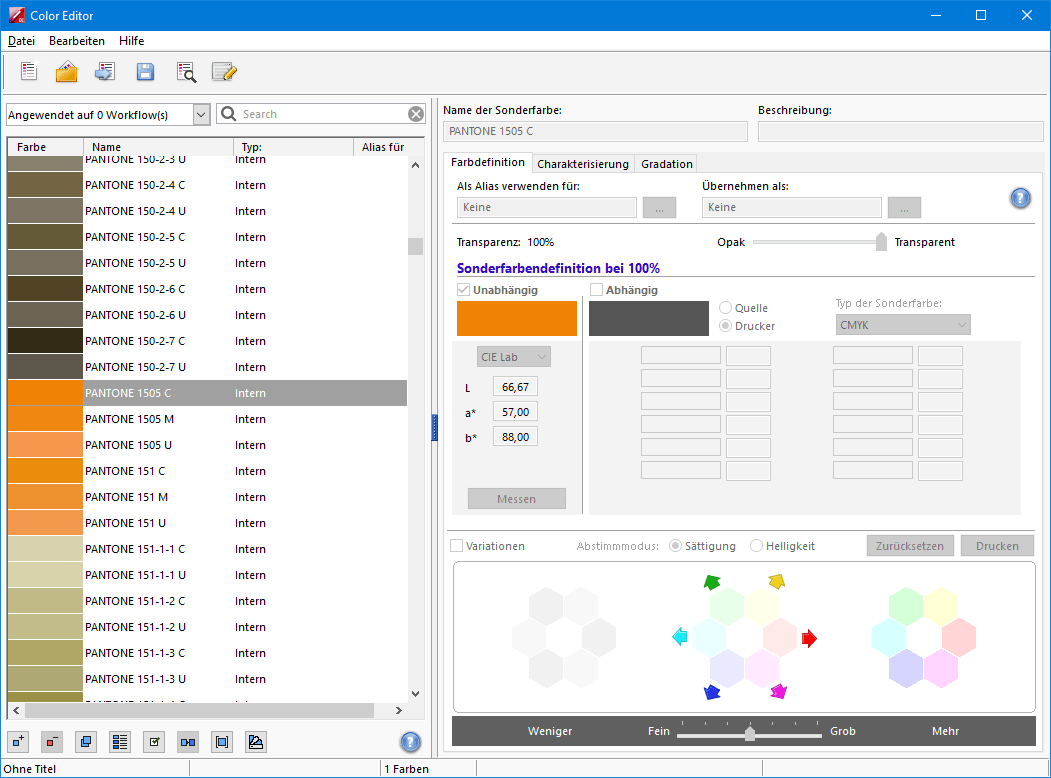Tick the Abhängig checkbox
The height and width of the screenshot is (778, 1051).
pyautogui.click(x=597, y=290)
